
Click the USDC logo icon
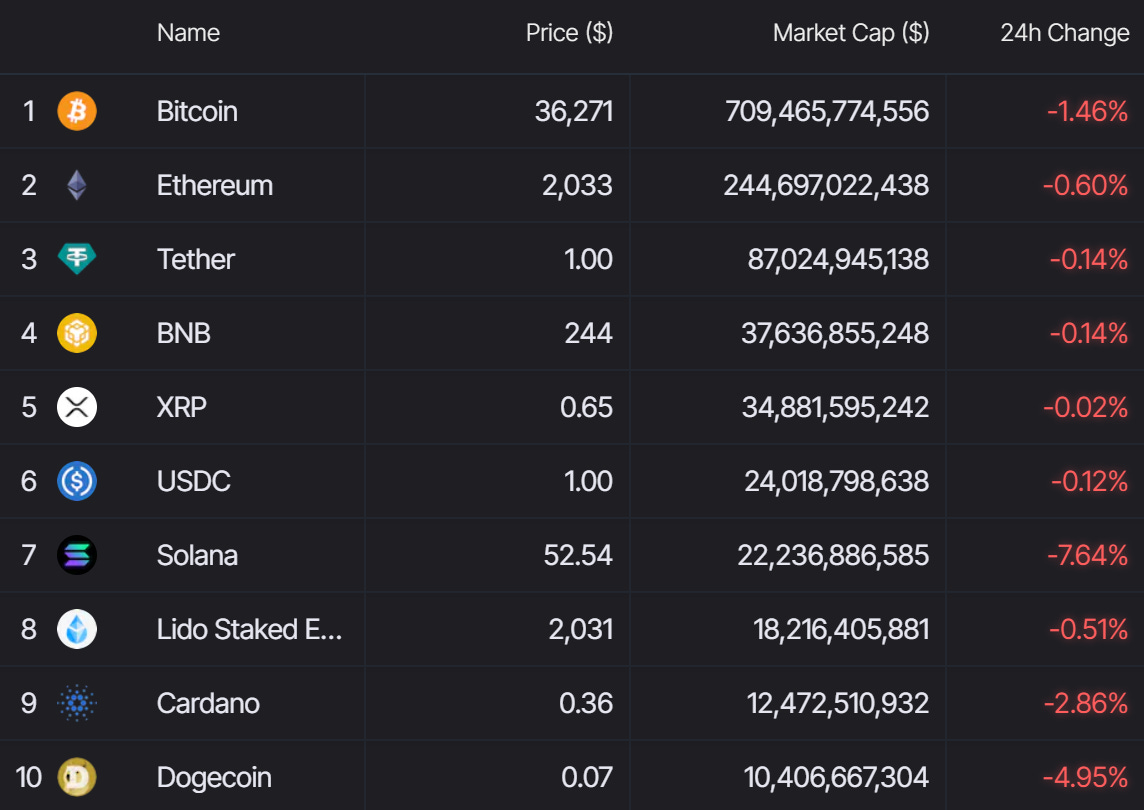pyautogui.click(x=77, y=481)
